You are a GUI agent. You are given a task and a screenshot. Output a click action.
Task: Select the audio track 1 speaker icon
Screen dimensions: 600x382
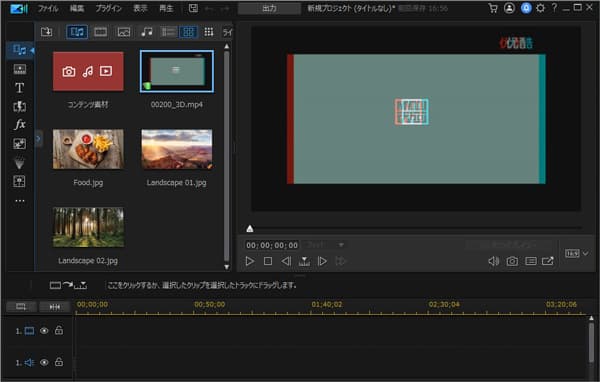tap(29, 362)
